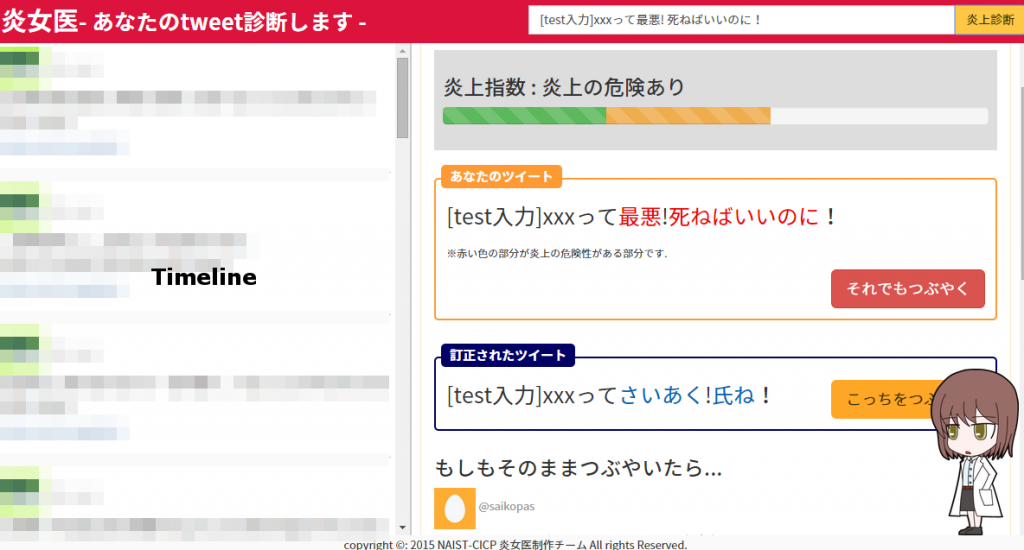Click the red text 最悪!死ねばいいのに
Screen dimensions: 1024x550
(x=718, y=217)
